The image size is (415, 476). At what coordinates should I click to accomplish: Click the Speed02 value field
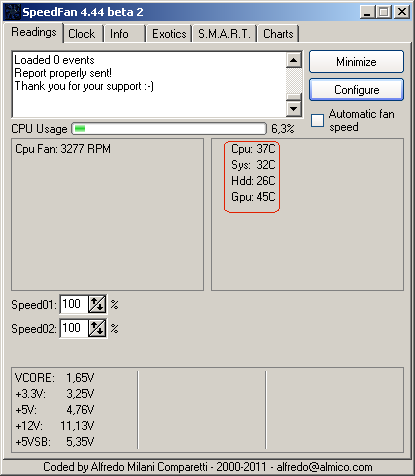pyautogui.click(x=73, y=328)
